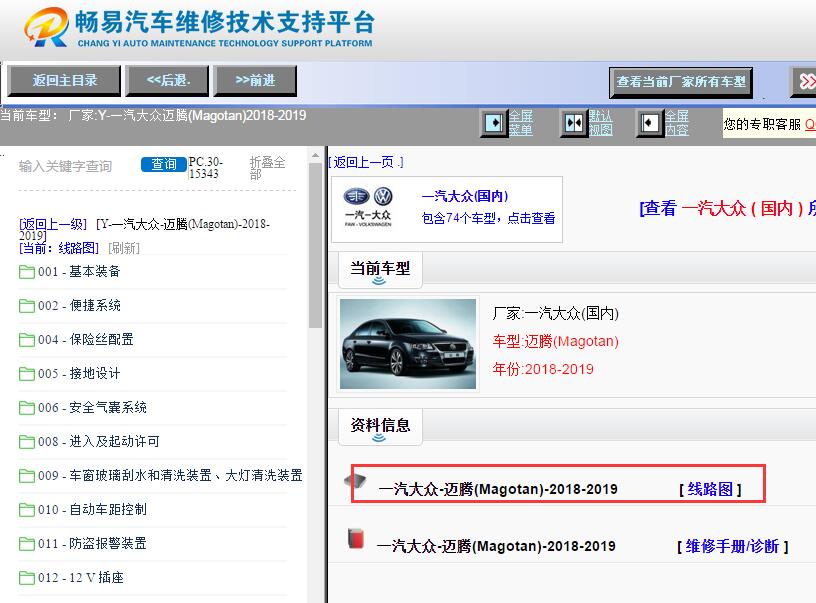Collapse the 资料信息 section arrow
The image size is (816, 603).
pos(379,438)
